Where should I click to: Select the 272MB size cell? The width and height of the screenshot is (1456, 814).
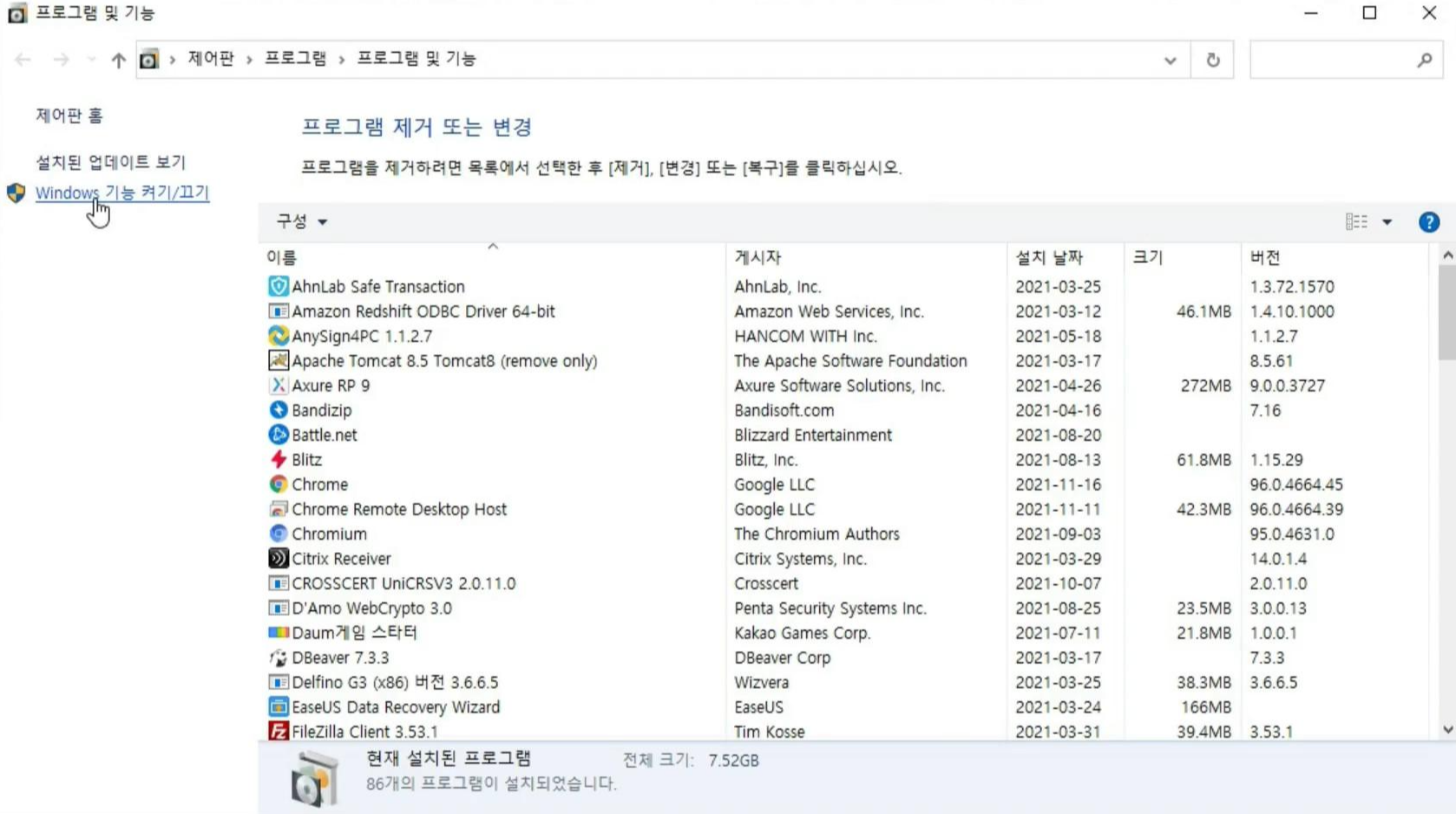(1205, 385)
